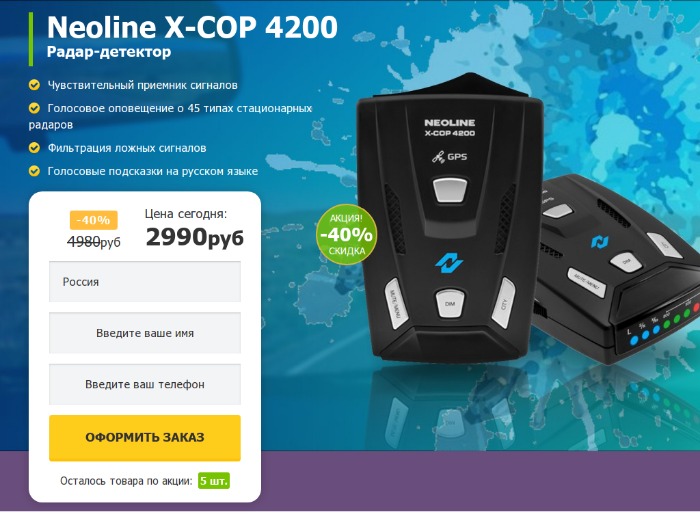
Task: Click the GPS satellite icon on the detector
Action: point(438,157)
